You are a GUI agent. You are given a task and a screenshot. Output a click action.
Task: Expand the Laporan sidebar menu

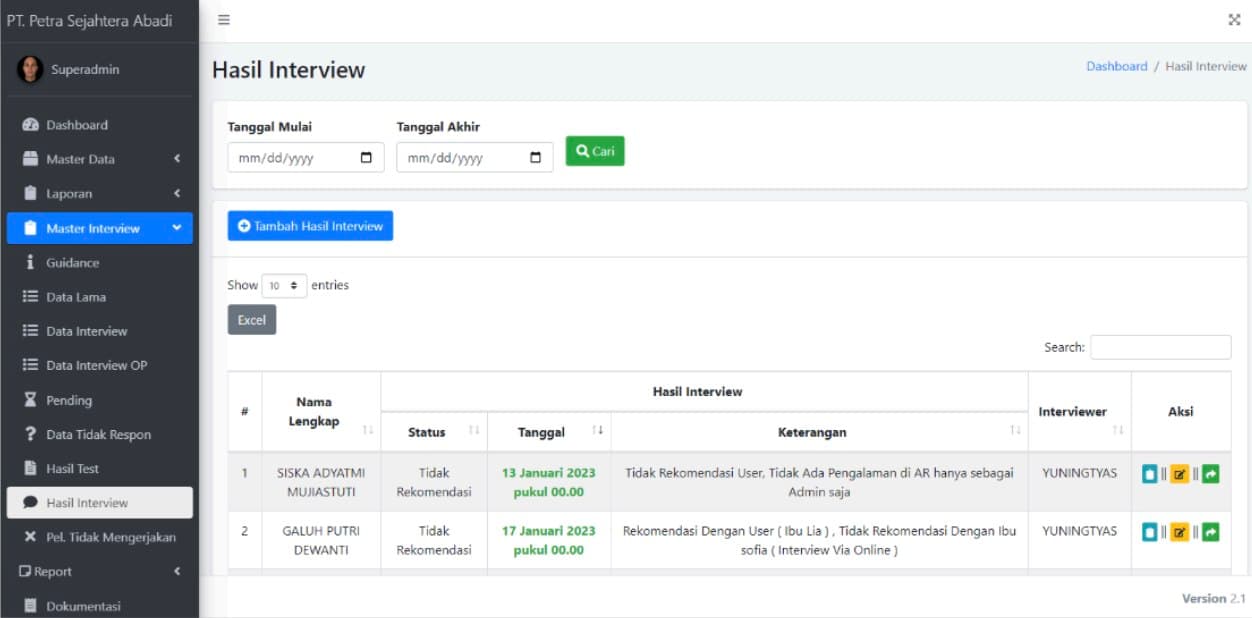(100, 194)
